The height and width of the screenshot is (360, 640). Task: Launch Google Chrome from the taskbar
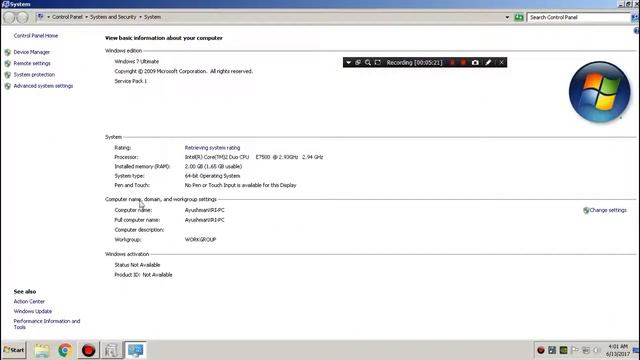[x=65, y=350]
